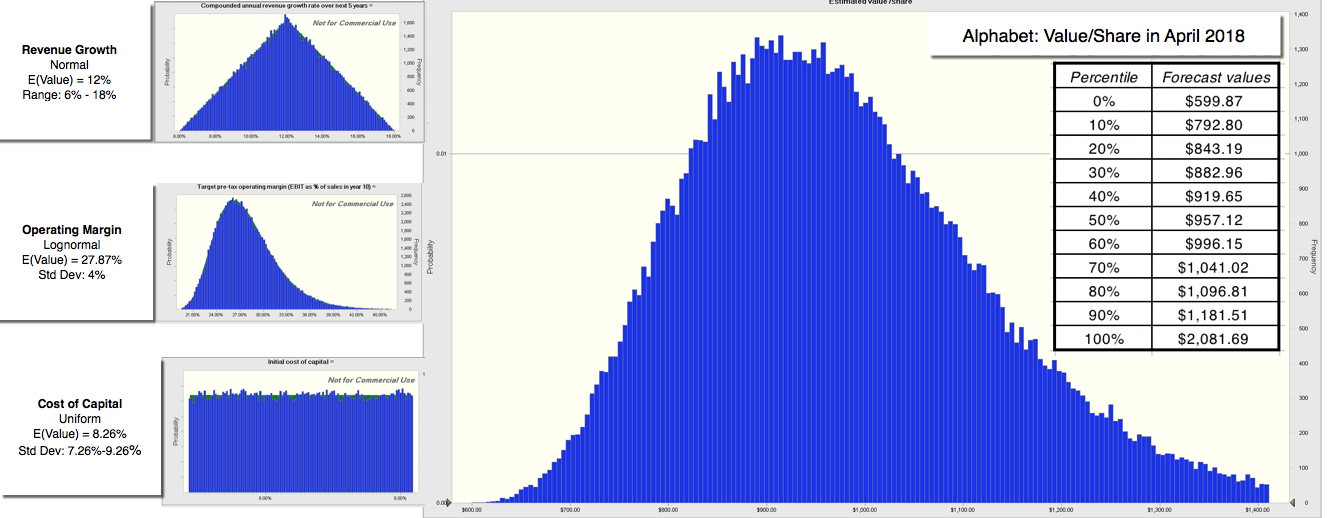This screenshot has height=518, width=1327.
Task: Click the 'Initial cost of capital =' chart title
Action: click(x=301, y=361)
